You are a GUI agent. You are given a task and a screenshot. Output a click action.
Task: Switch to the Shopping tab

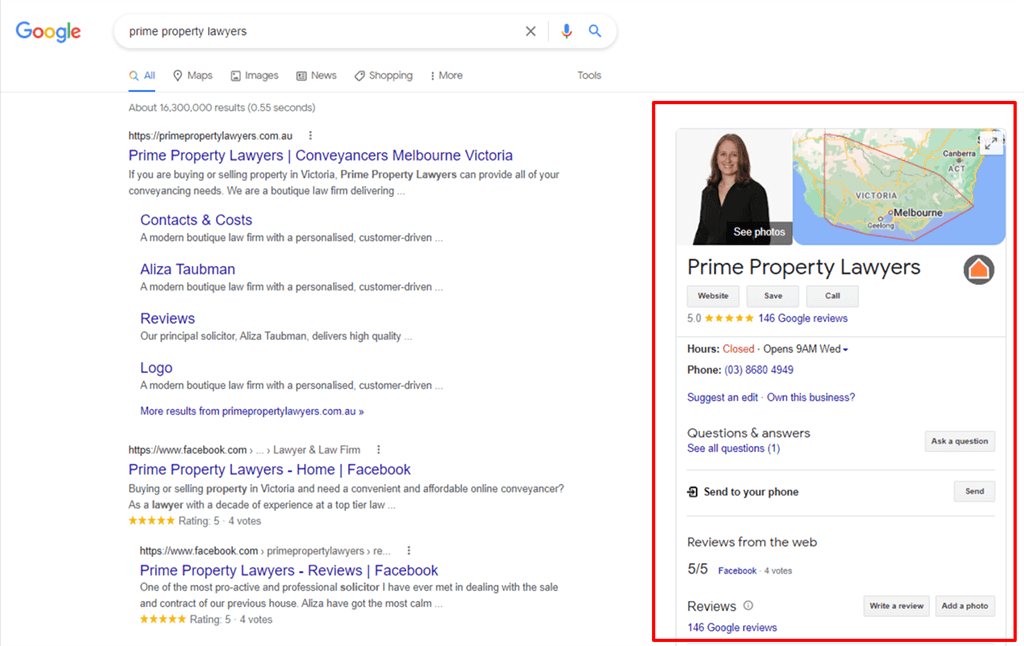383,76
